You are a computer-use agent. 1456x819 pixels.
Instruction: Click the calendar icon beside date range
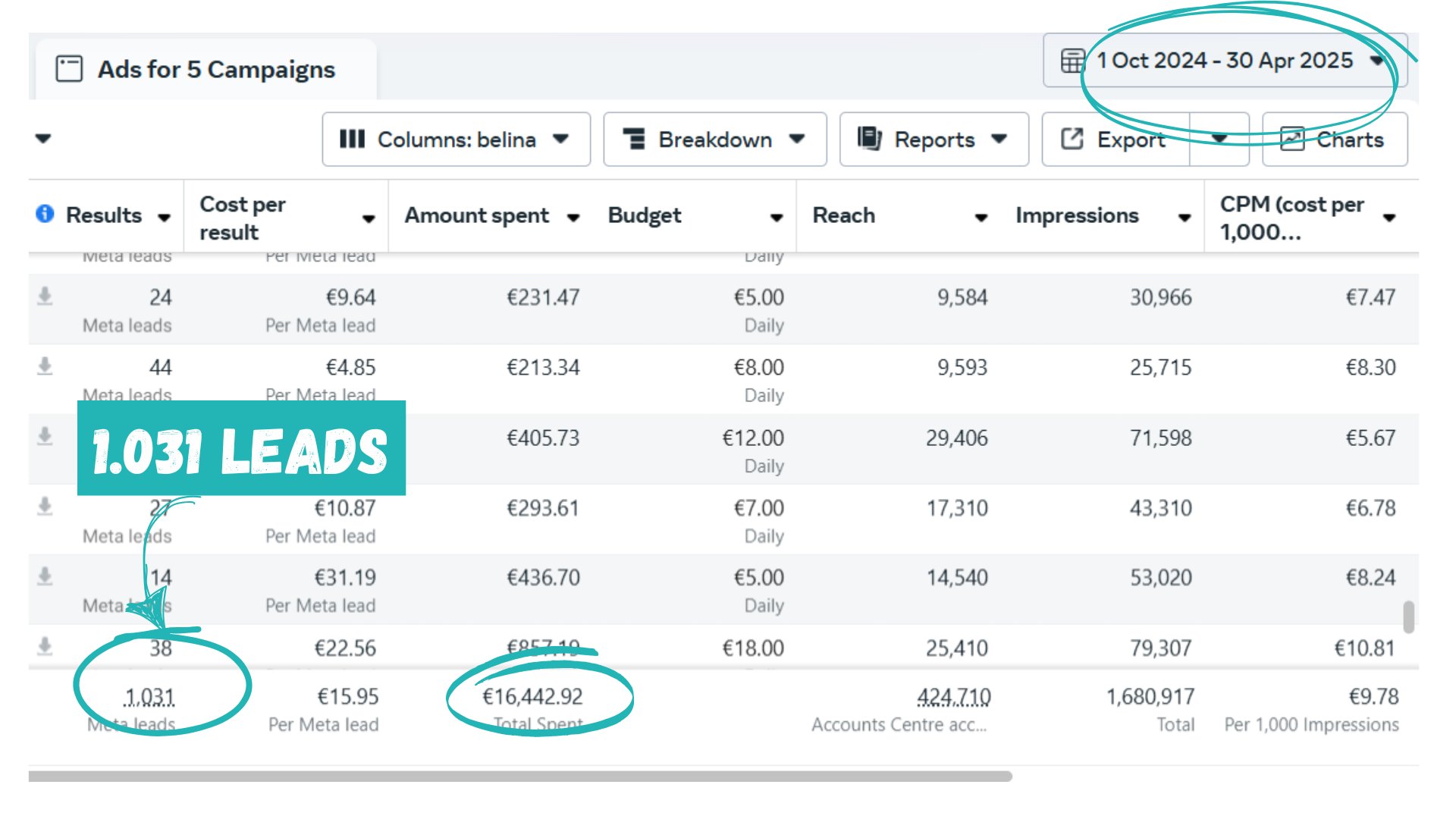click(1072, 61)
